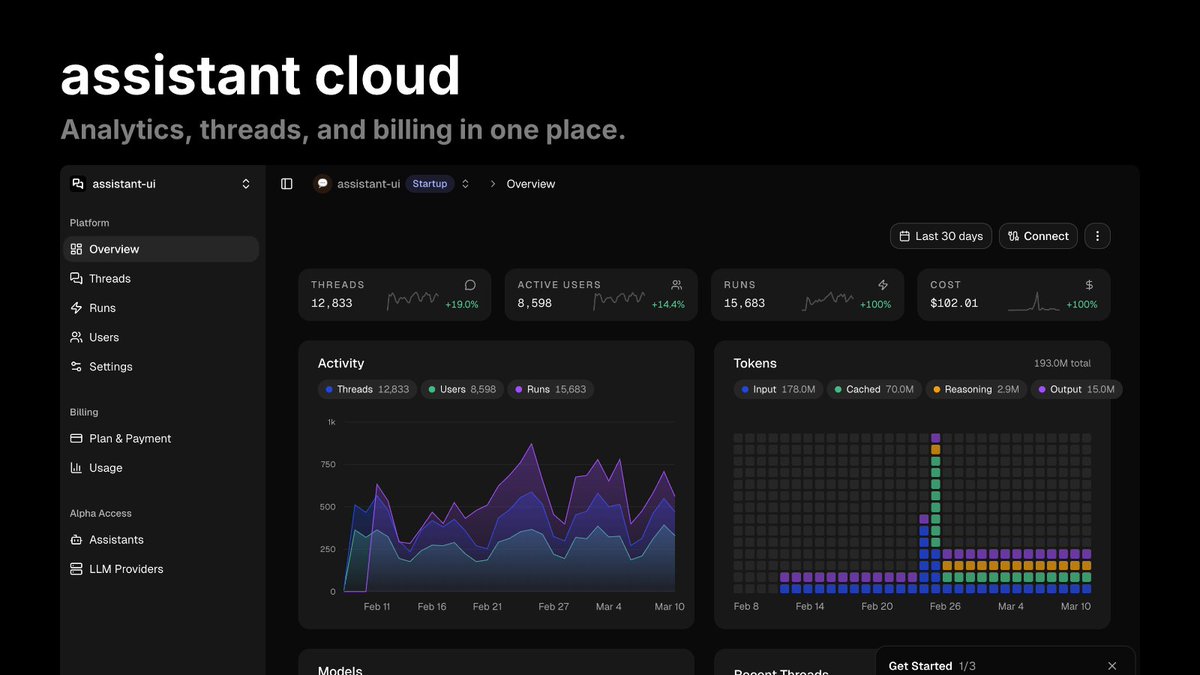
Task: Open the three-dot more options menu
Action: (x=1097, y=236)
